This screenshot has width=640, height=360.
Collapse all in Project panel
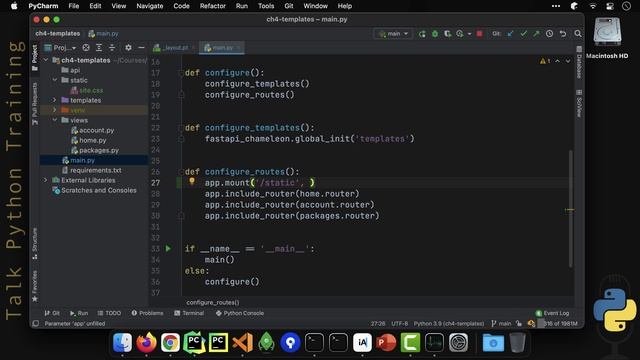click(112, 48)
